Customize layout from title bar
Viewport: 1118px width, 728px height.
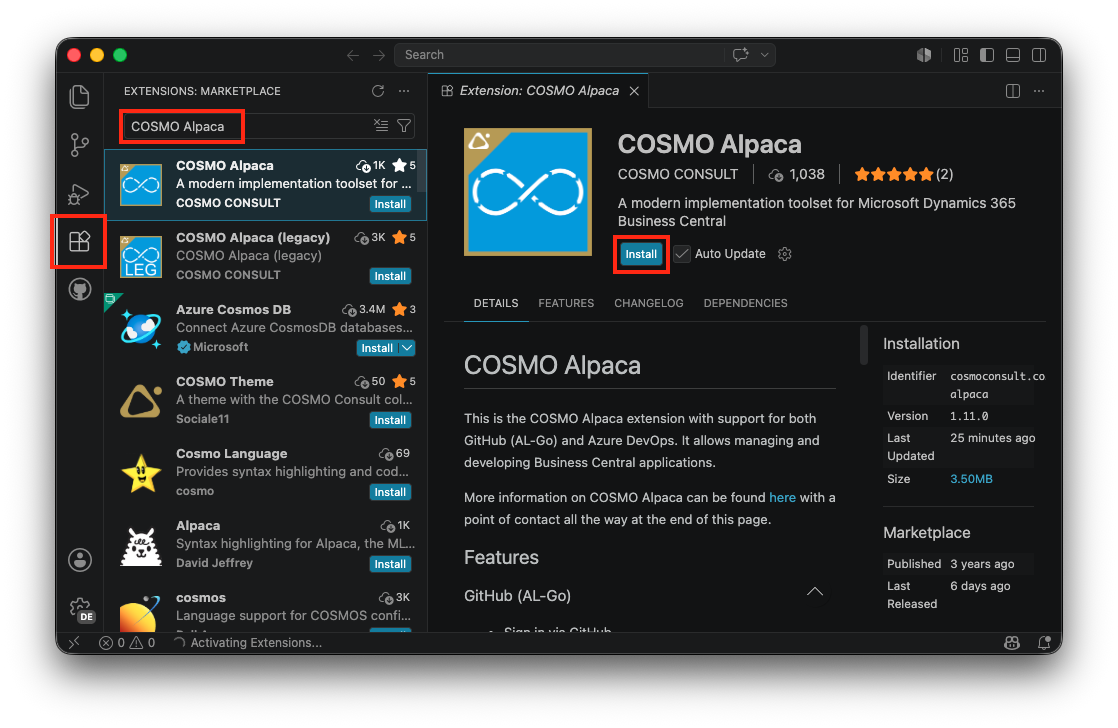click(960, 55)
